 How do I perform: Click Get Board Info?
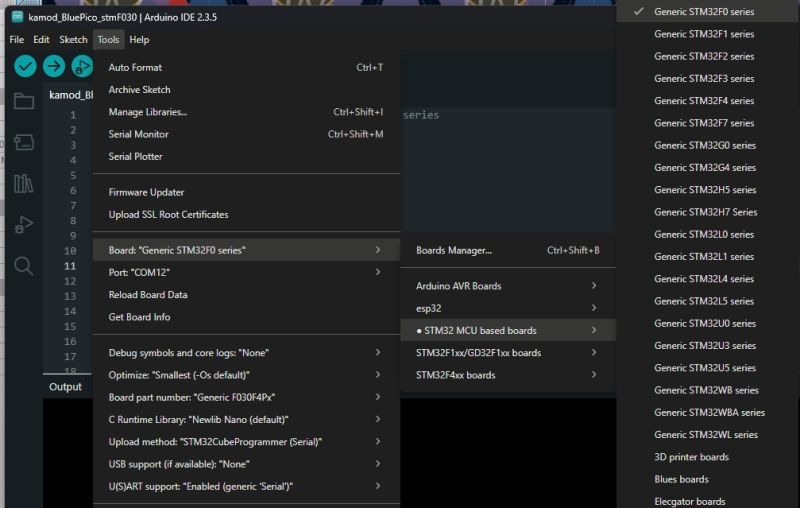(x=139, y=317)
